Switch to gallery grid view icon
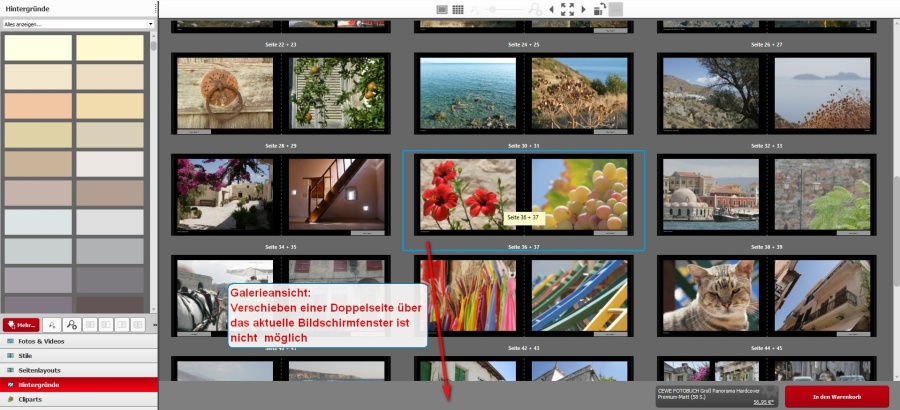 tap(457, 9)
